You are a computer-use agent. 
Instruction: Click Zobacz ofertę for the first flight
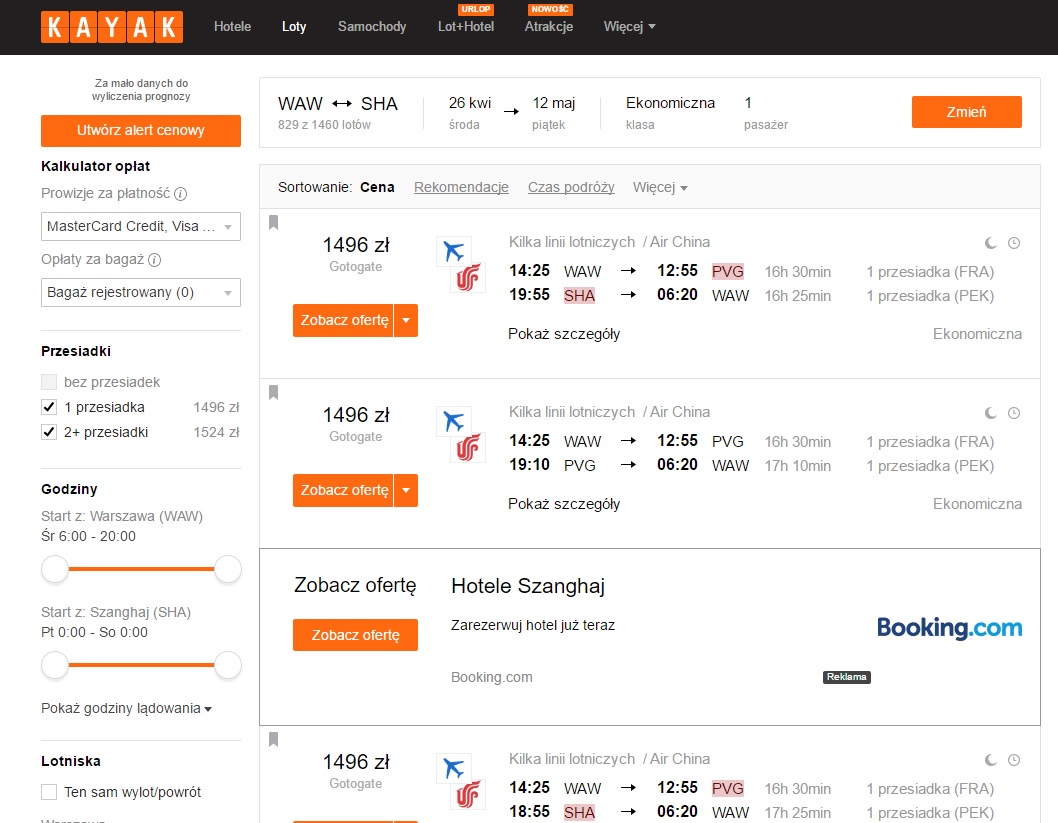[343, 320]
